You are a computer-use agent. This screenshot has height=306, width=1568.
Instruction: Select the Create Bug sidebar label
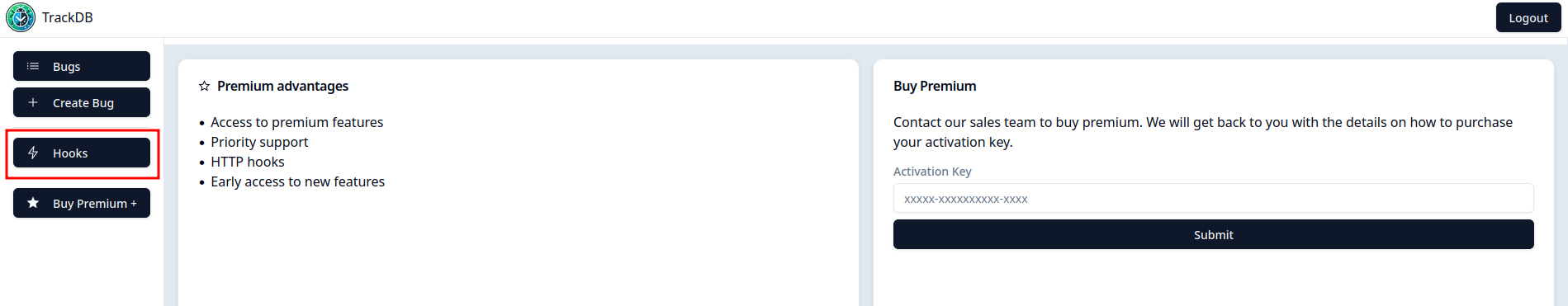[x=83, y=103]
